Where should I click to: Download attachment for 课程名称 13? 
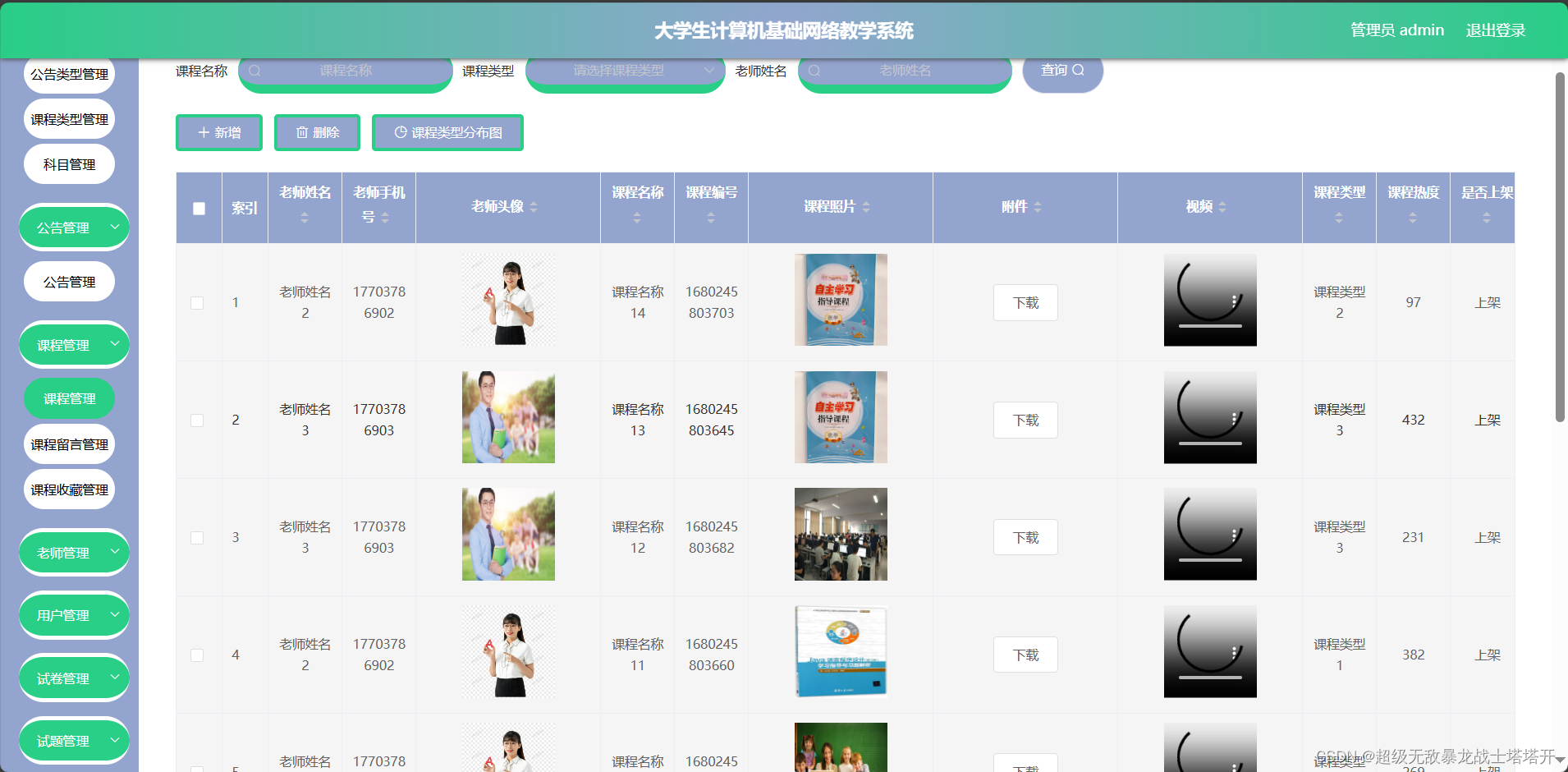pyautogui.click(x=1025, y=420)
